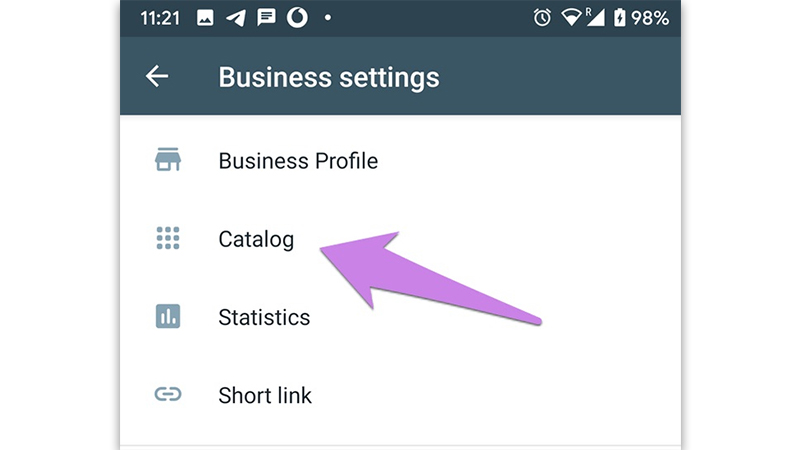This screenshot has width=800, height=450.
Task: Click the Business settings page title
Action: coord(328,77)
